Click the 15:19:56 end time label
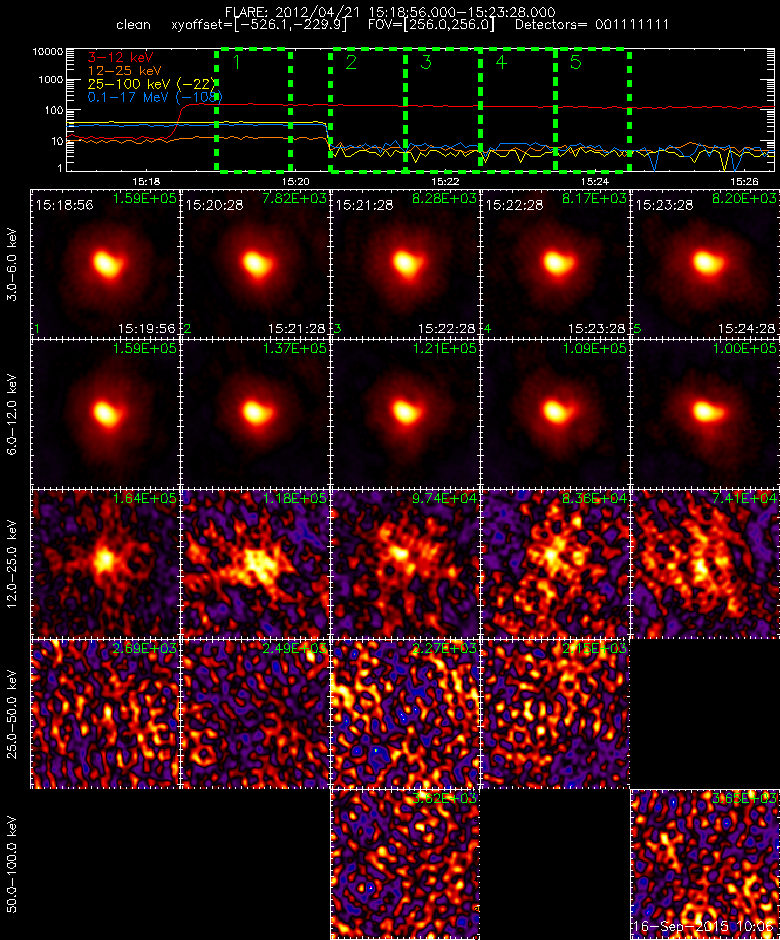 (147, 329)
